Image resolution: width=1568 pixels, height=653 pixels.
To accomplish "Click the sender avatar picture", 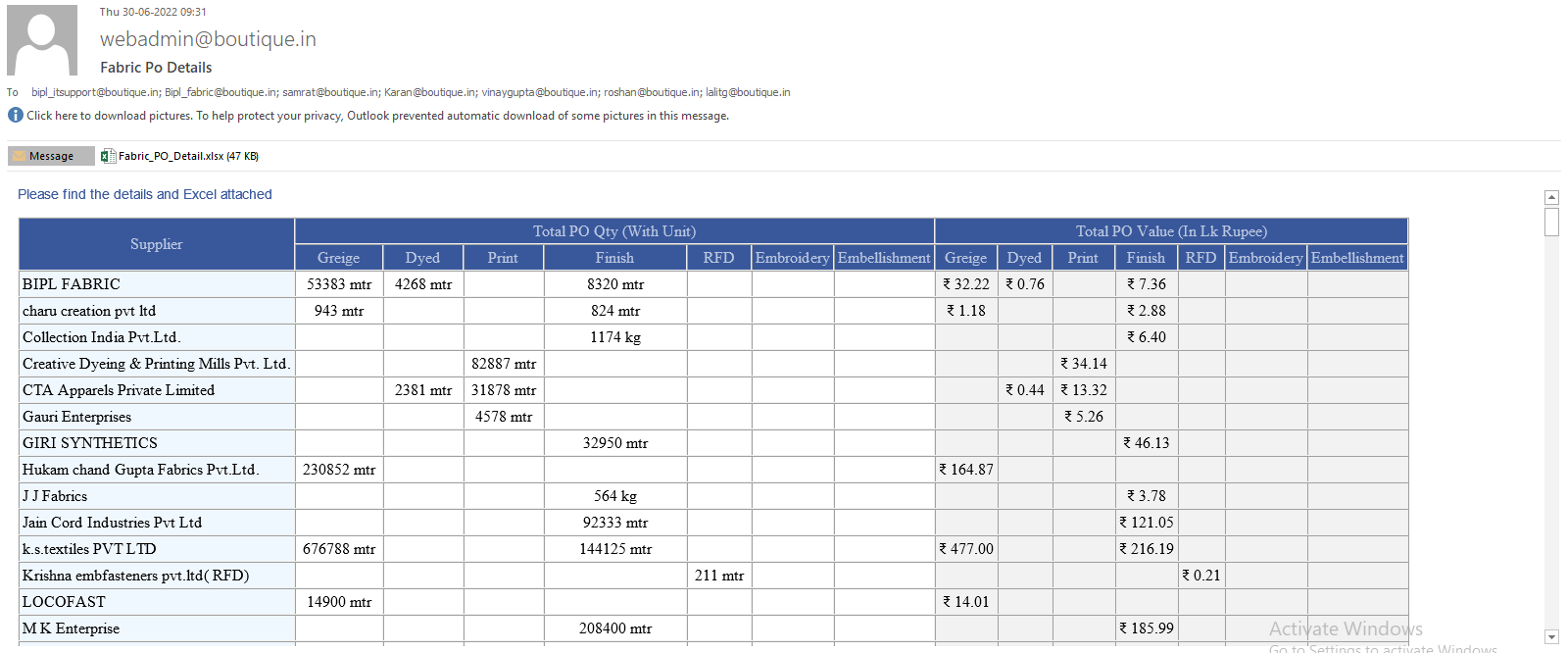I will 42,40.
